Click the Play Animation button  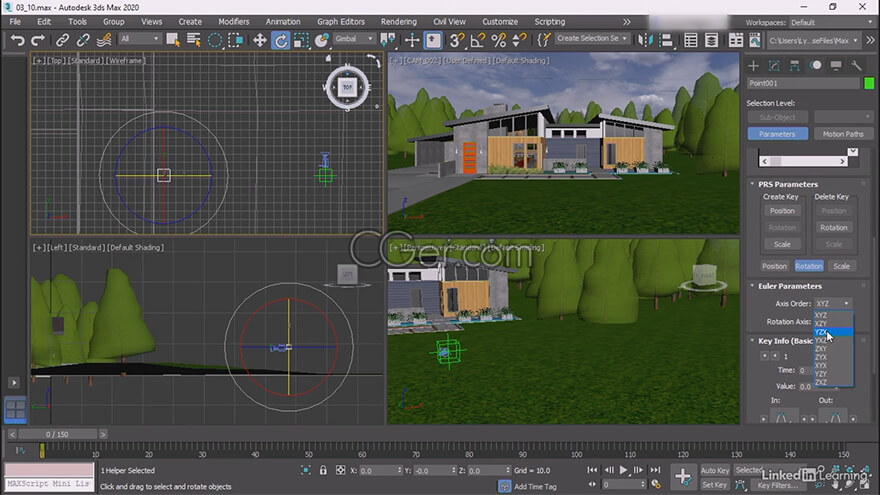(623, 470)
